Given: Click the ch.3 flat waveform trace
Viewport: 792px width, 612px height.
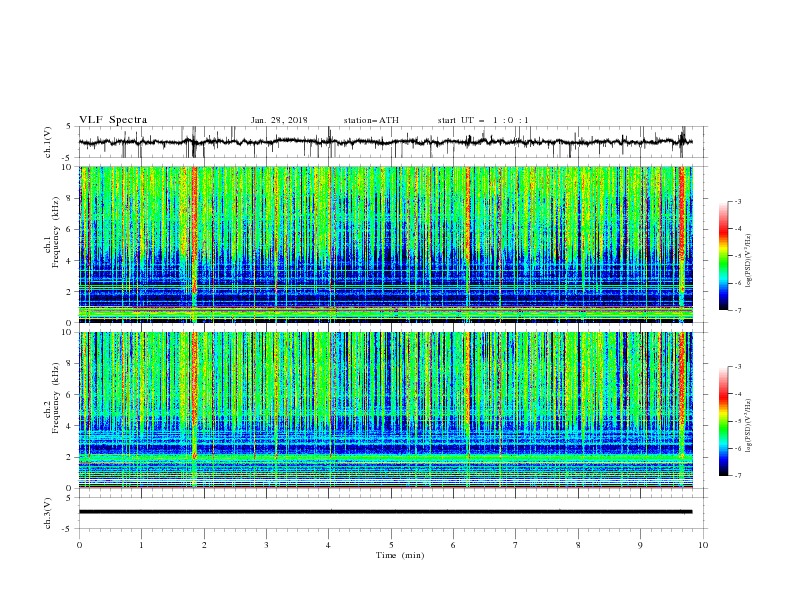Looking at the screenshot, I should (x=385, y=512).
